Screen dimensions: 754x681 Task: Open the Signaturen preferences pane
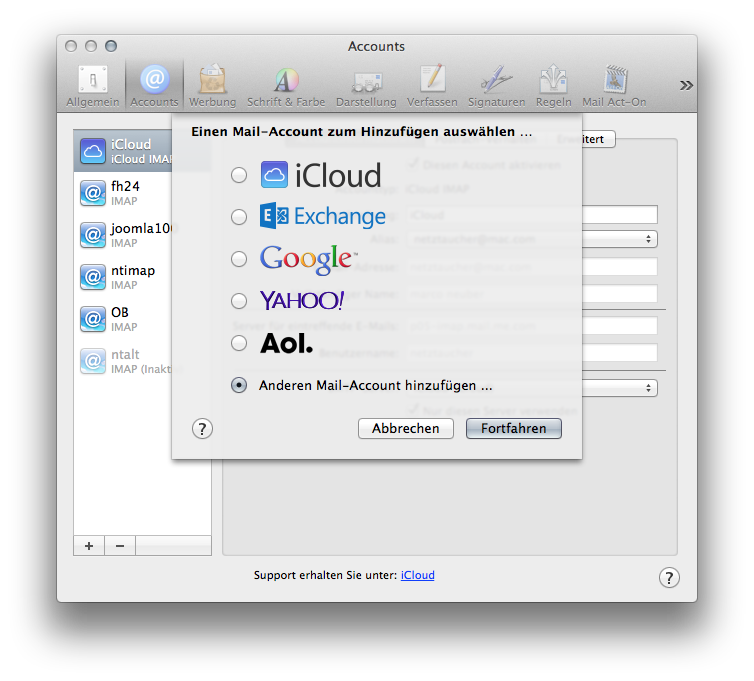(496, 86)
